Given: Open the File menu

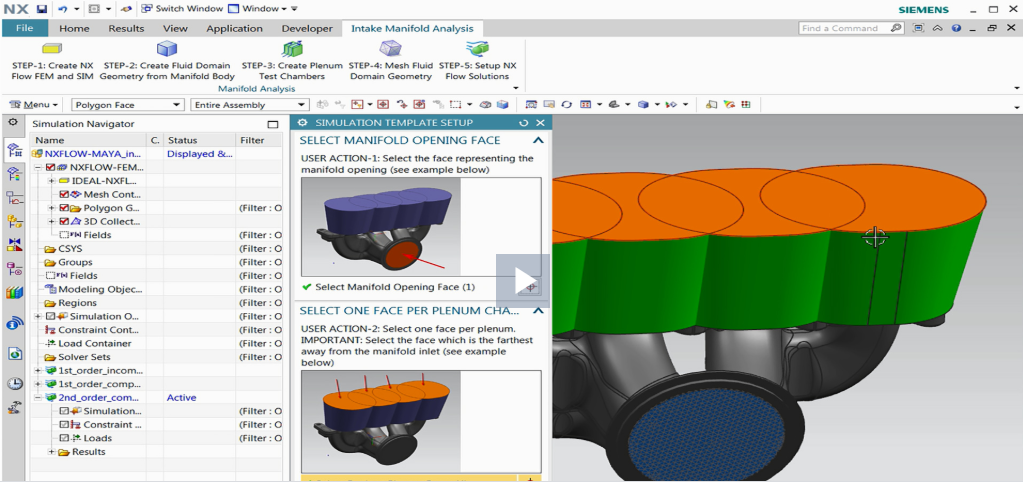Looking at the screenshot, I should click(x=25, y=28).
